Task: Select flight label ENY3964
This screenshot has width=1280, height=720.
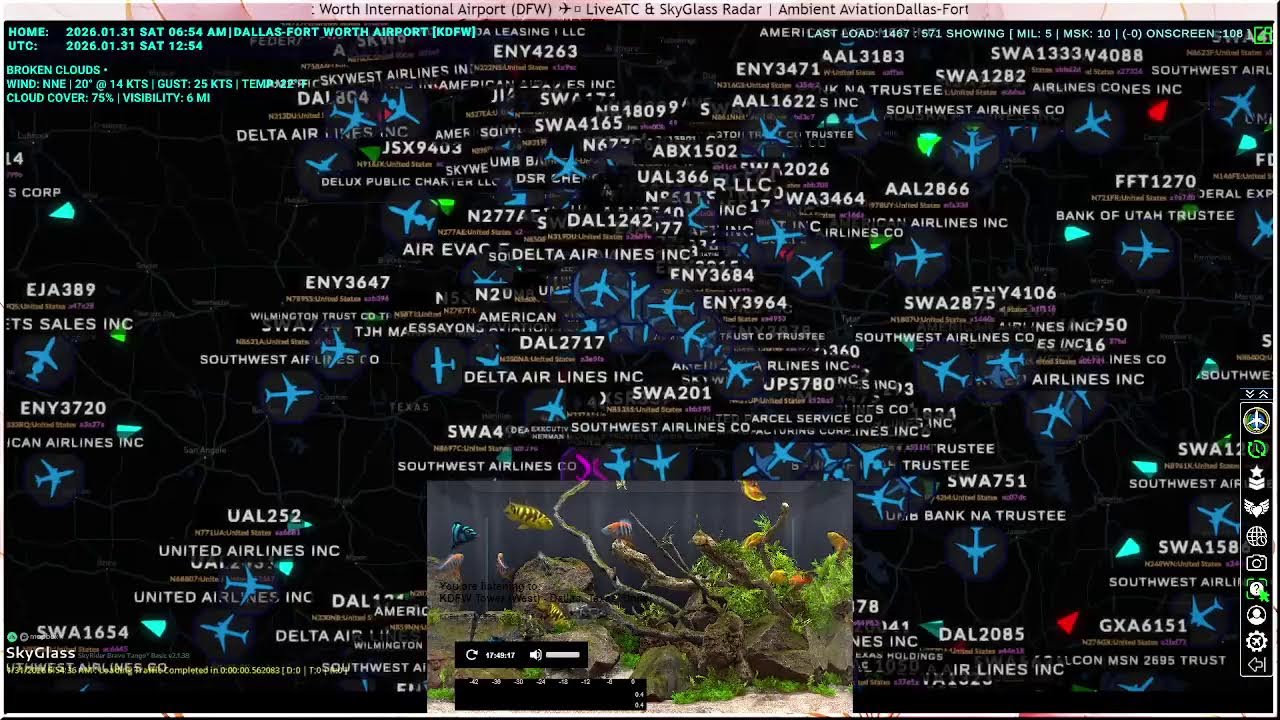Action: tap(745, 303)
